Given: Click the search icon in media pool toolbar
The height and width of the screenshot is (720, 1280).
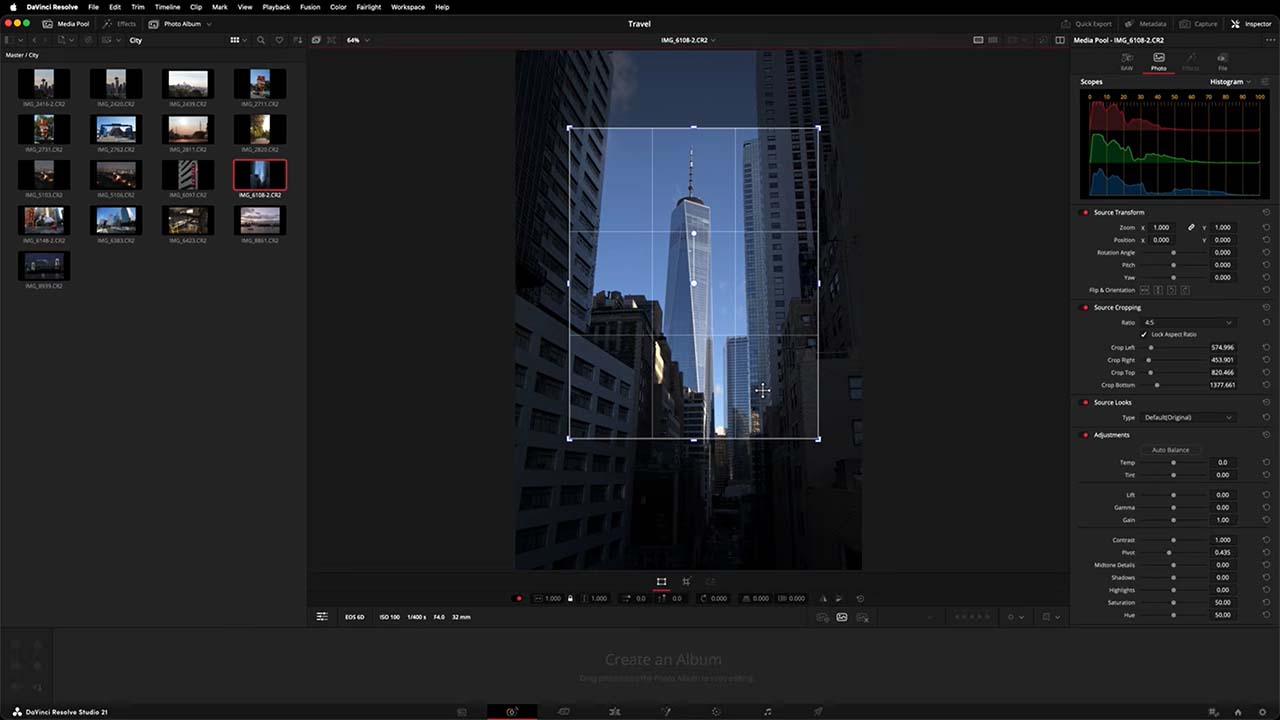Looking at the screenshot, I should (261, 40).
